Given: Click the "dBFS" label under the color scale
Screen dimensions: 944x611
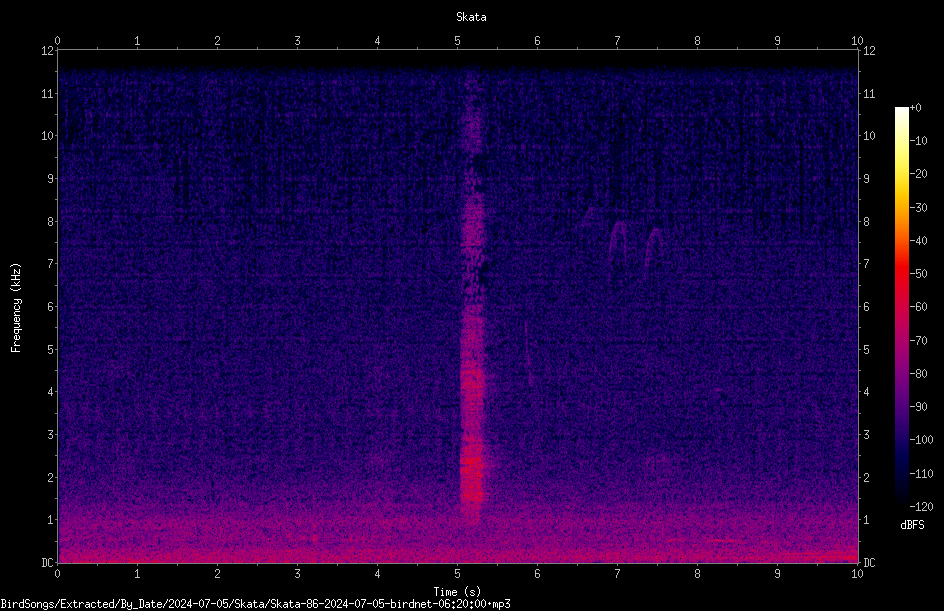Looking at the screenshot, I should [912, 525].
